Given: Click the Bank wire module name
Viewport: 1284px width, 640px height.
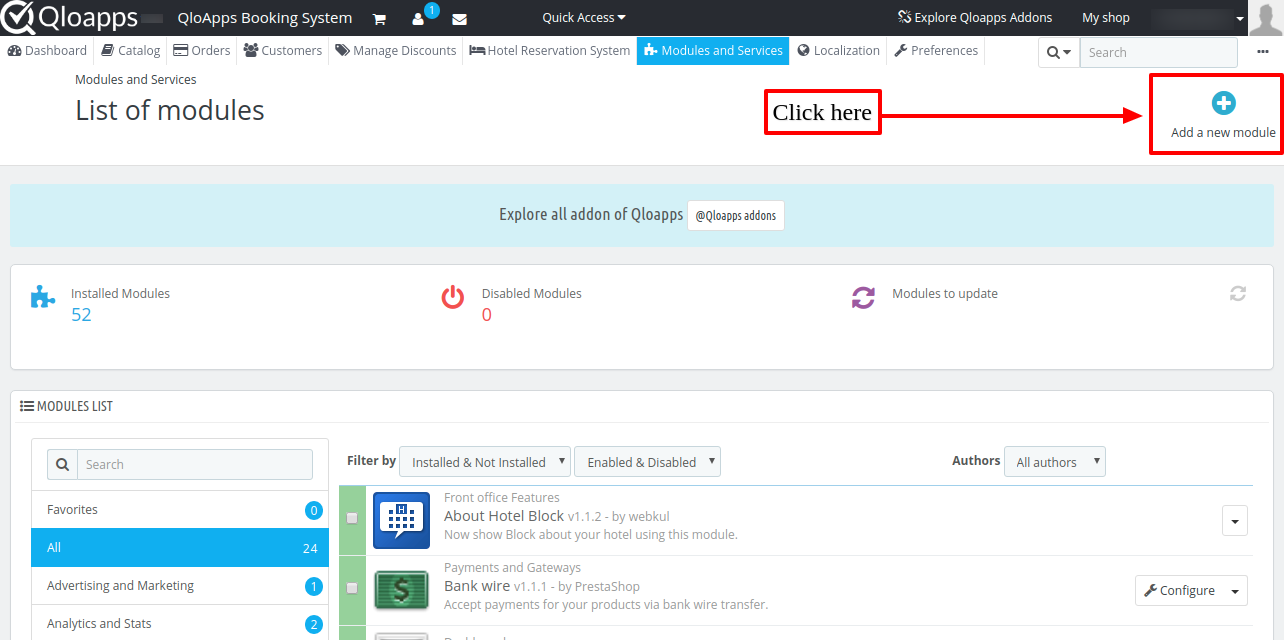Looking at the screenshot, I should click(477, 586).
